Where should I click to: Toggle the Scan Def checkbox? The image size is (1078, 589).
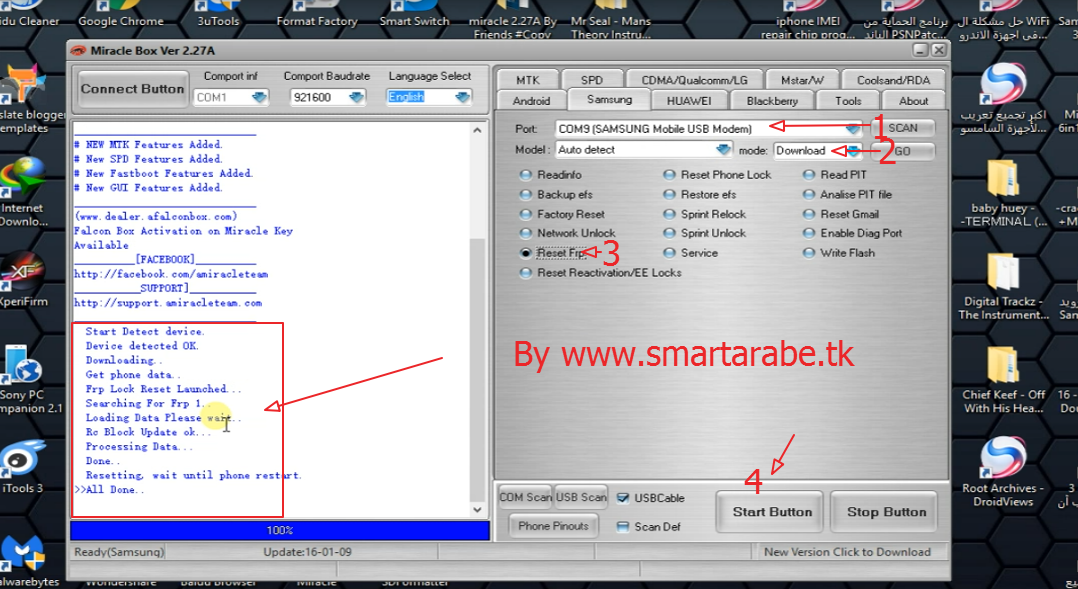[x=623, y=527]
